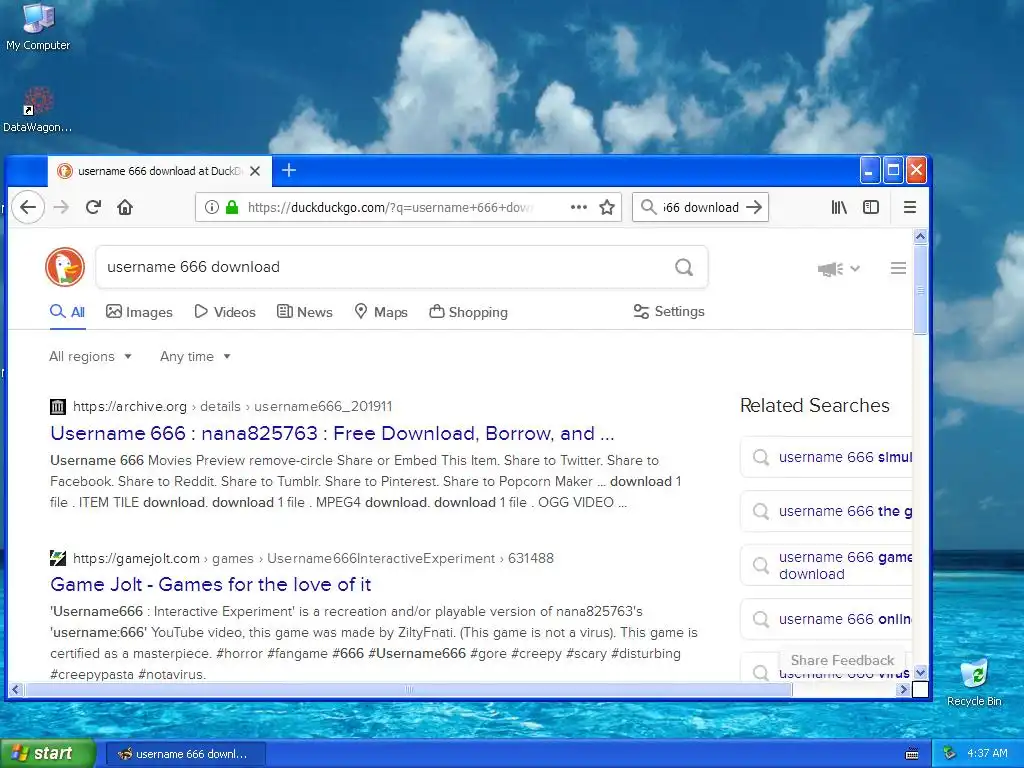The height and width of the screenshot is (768, 1024).
Task: Click horizontal scrollbar left arrow
Action: tap(16, 689)
